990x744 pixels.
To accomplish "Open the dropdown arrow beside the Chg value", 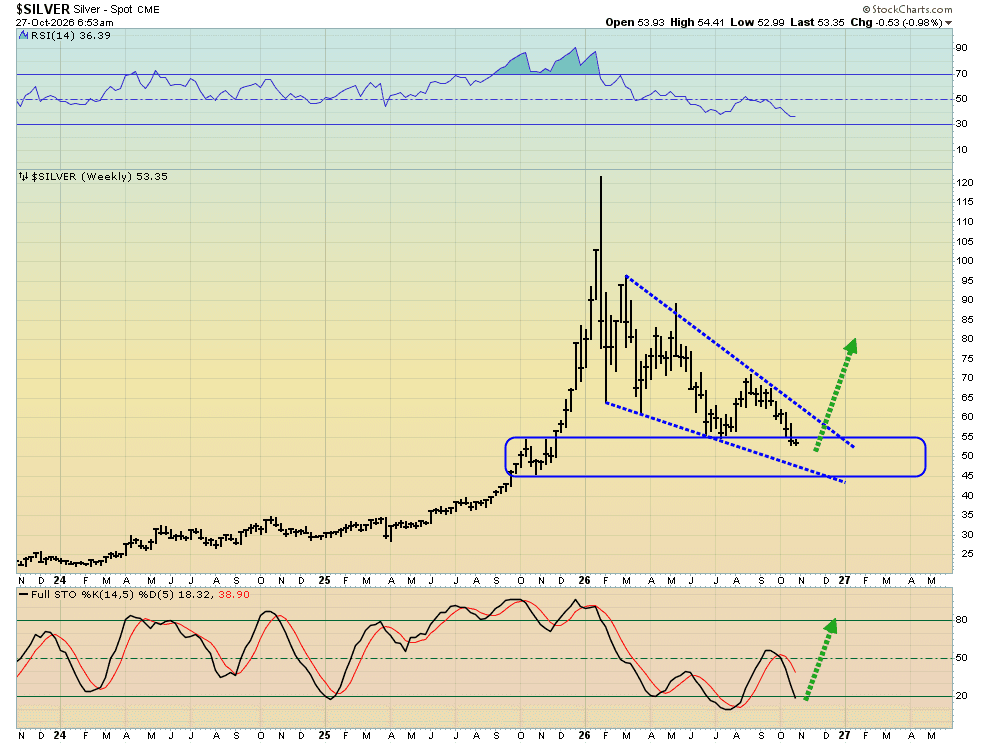I will (x=948, y=23).
